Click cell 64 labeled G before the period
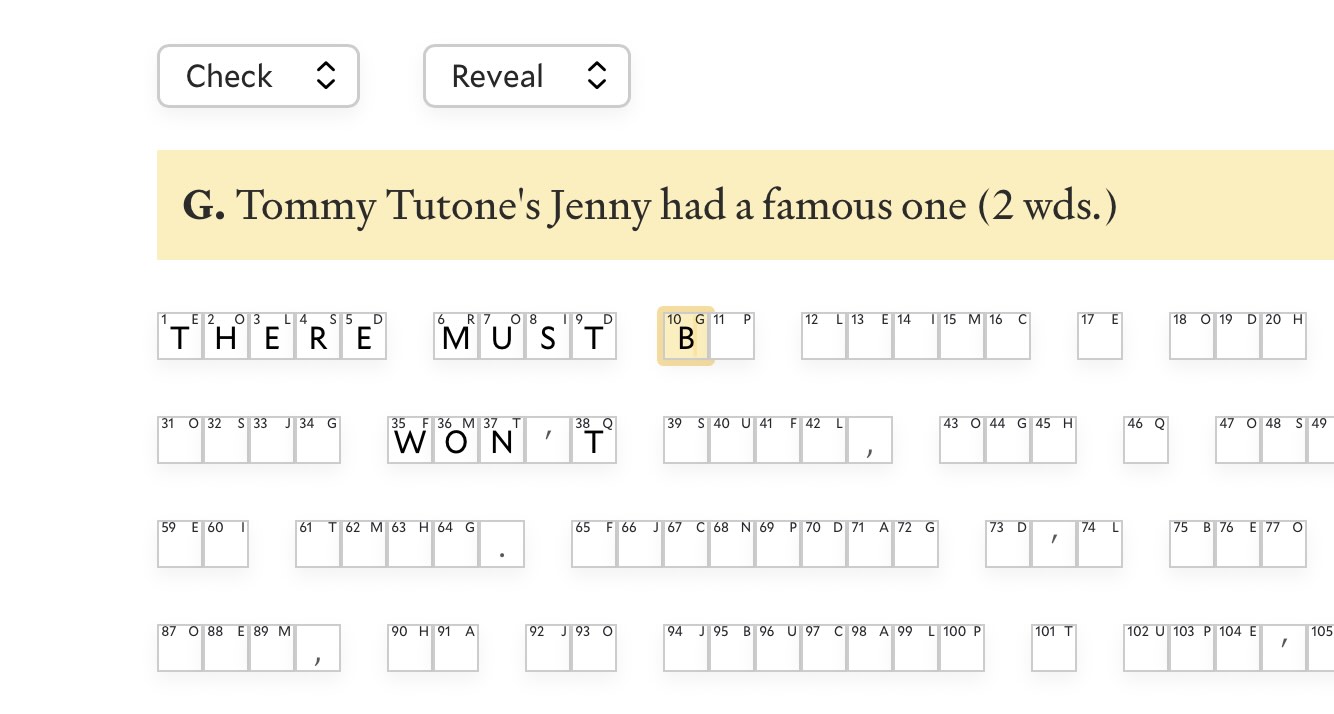 click(455, 543)
